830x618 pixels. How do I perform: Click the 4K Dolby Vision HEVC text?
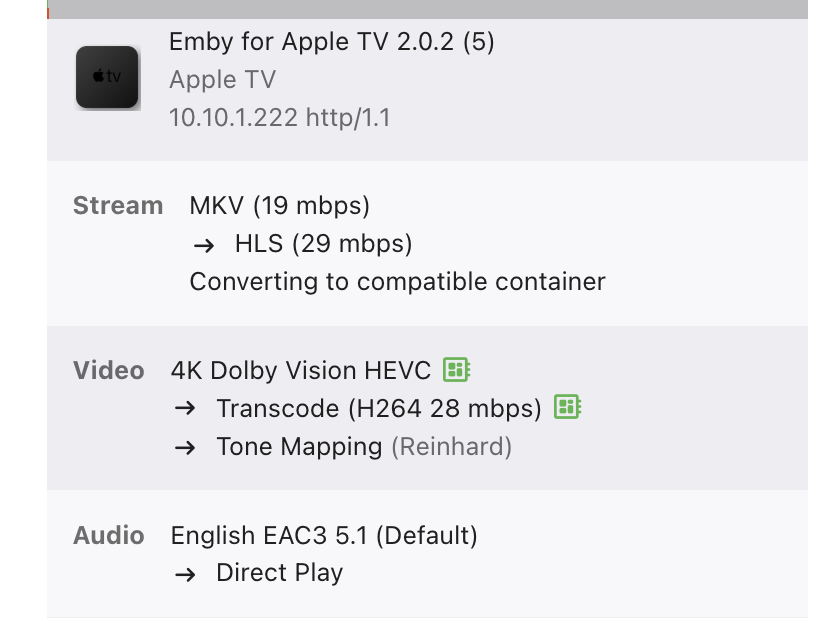point(301,370)
